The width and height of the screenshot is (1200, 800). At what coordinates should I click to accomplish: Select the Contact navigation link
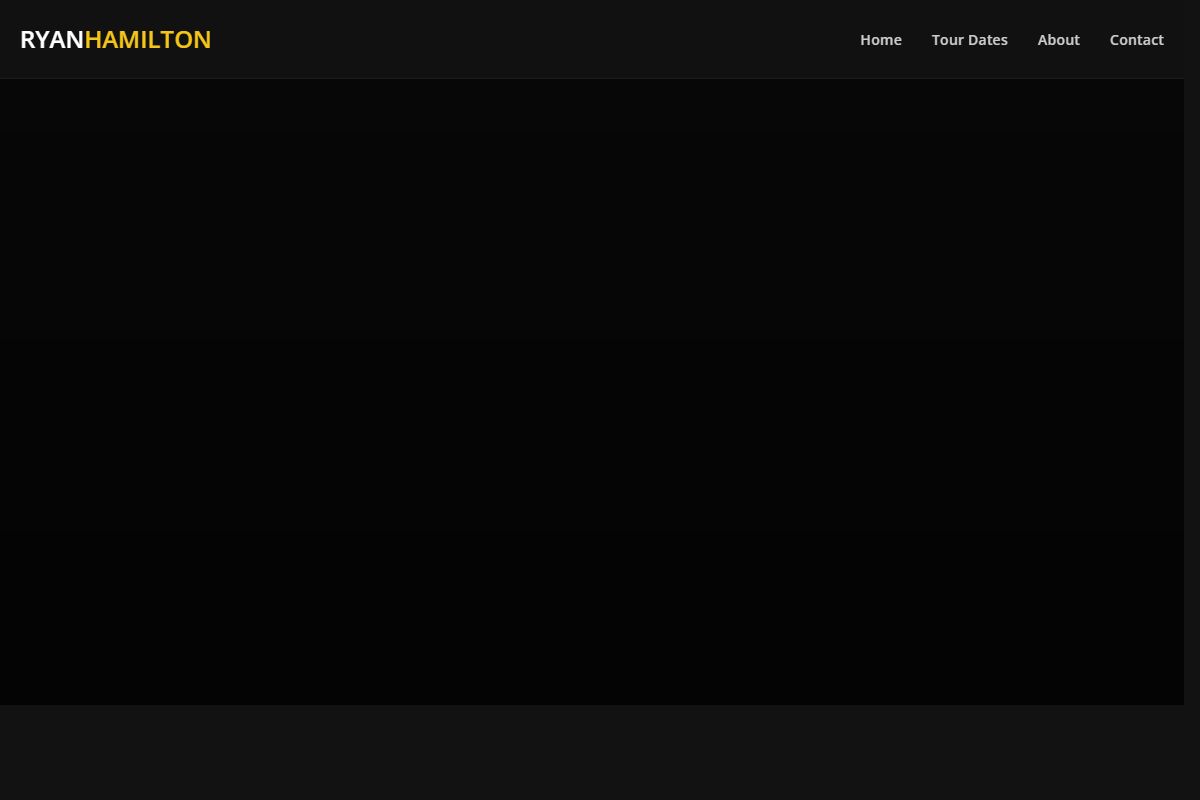pos(1136,40)
